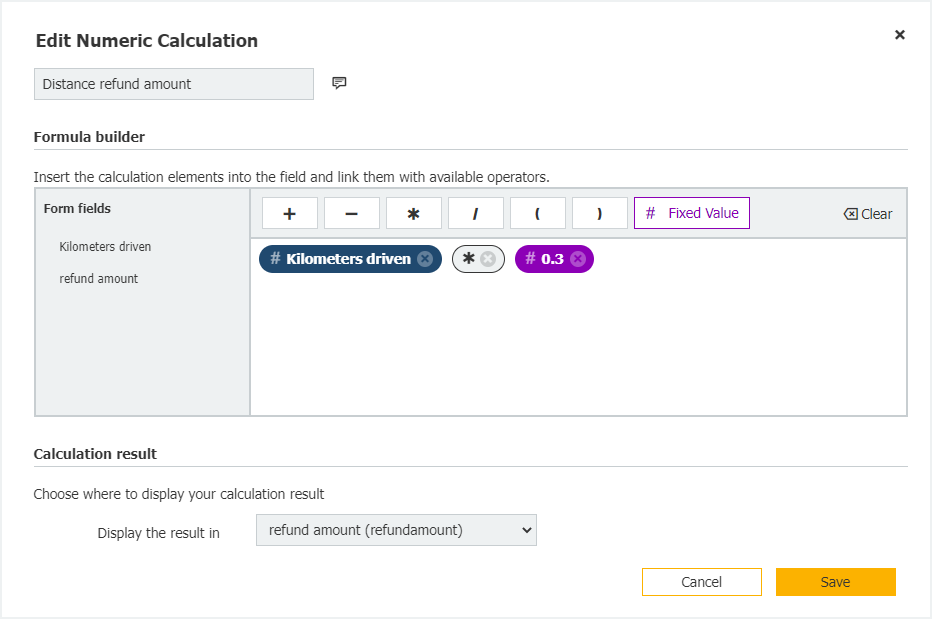Open the result display field dropdown
Screen dimensions: 932x619
tap(396, 530)
